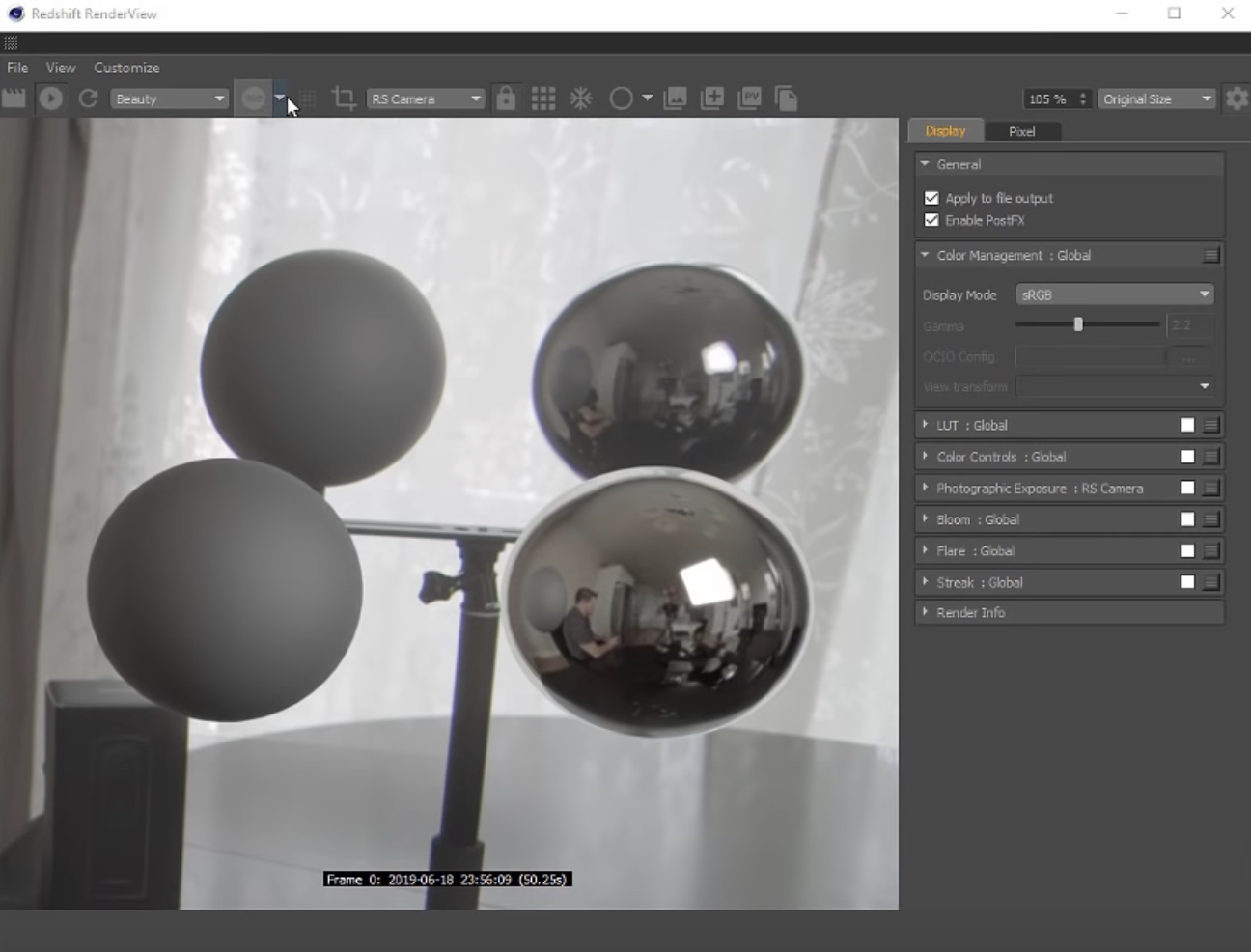The image size is (1251, 952).
Task: Open LUT options menu icon
Action: pos(1210,425)
